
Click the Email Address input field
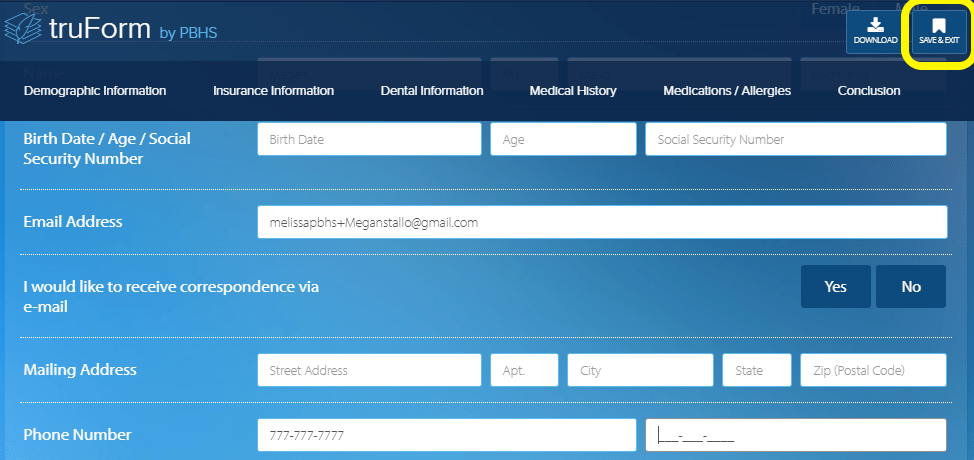603,222
